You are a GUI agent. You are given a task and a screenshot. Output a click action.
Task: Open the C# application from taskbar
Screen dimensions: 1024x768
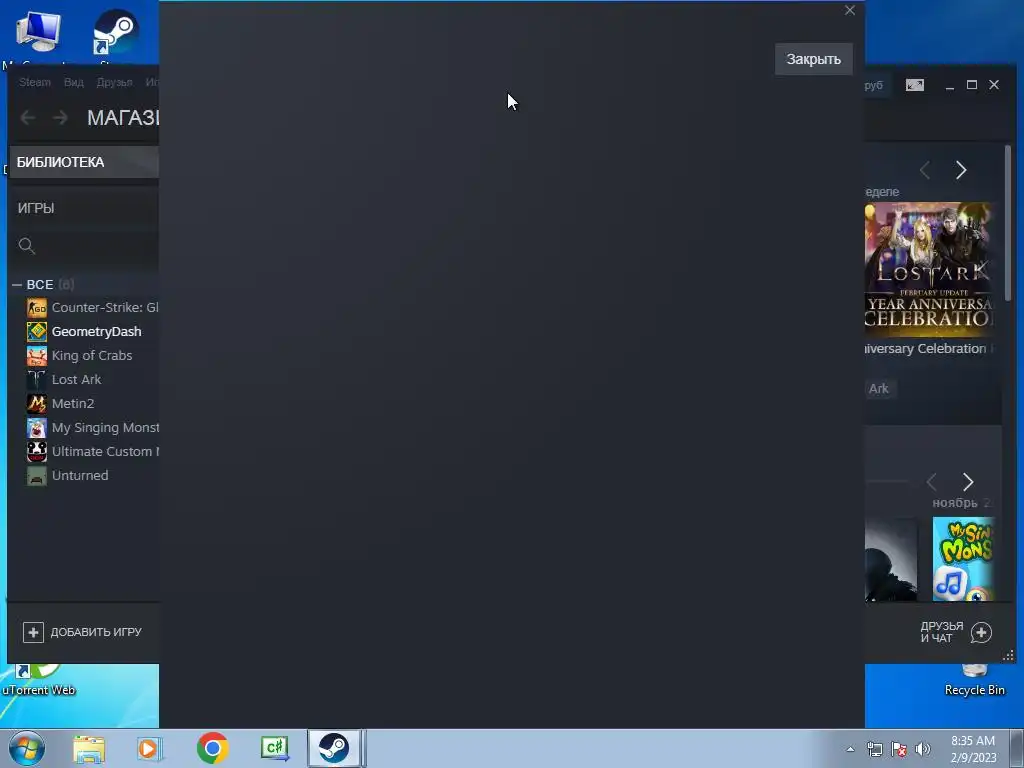pyautogui.click(x=274, y=748)
